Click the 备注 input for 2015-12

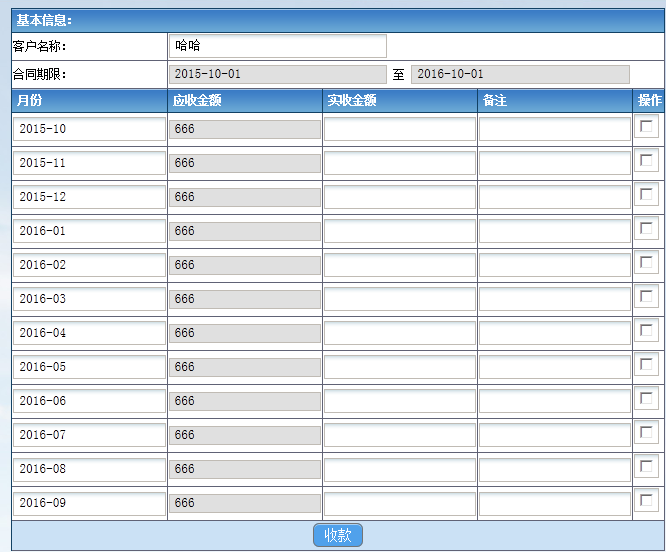pyautogui.click(x=555, y=197)
